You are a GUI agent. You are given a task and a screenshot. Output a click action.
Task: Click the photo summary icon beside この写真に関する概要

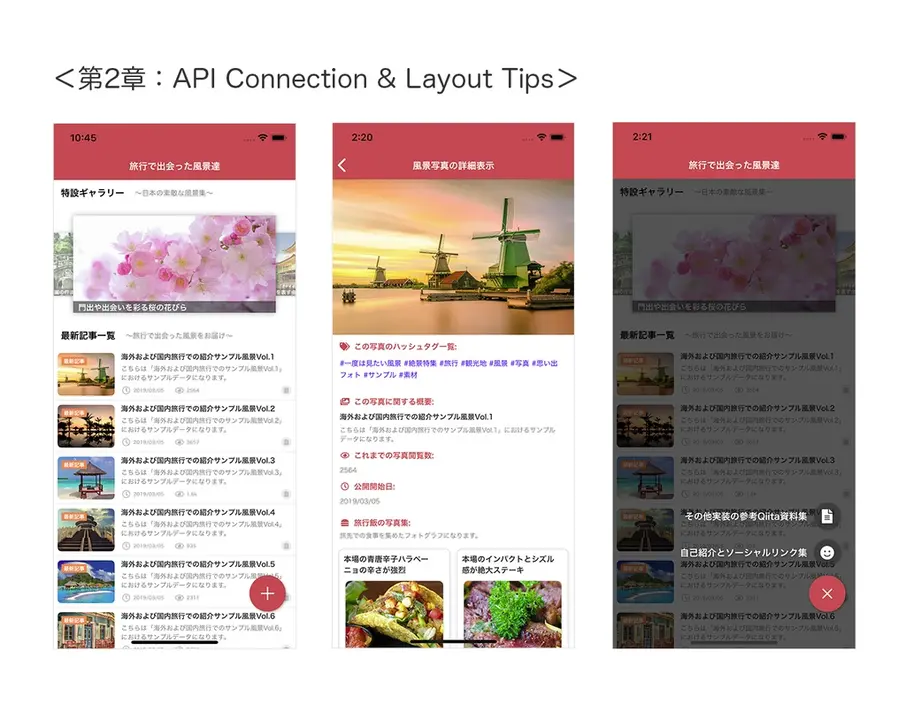click(344, 402)
